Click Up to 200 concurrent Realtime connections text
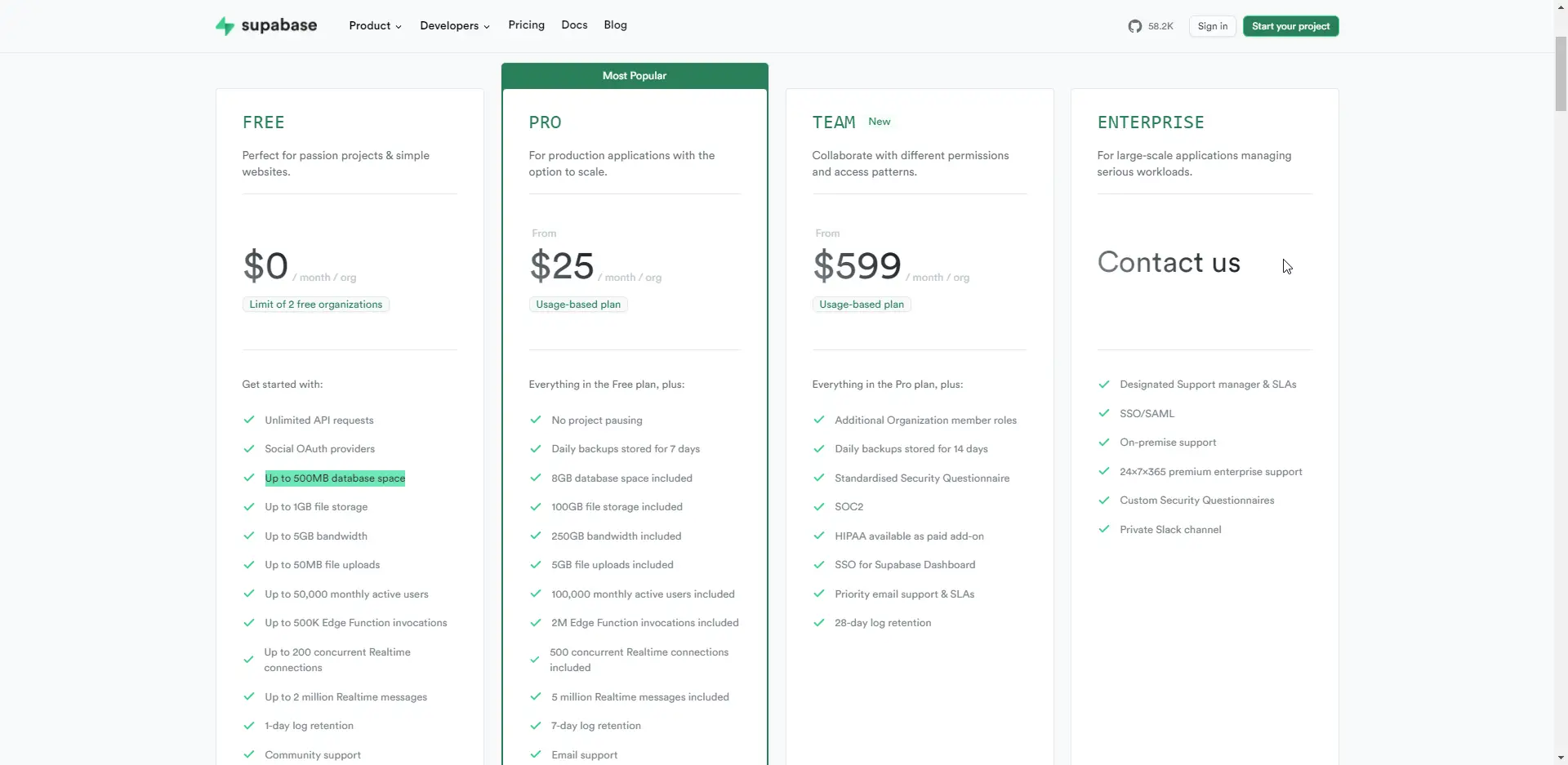The width and height of the screenshot is (1568, 765). [x=337, y=660]
